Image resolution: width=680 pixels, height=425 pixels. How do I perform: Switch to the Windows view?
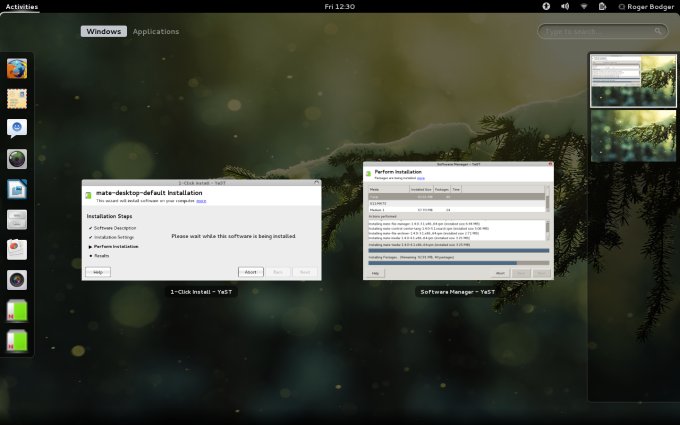point(104,31)
